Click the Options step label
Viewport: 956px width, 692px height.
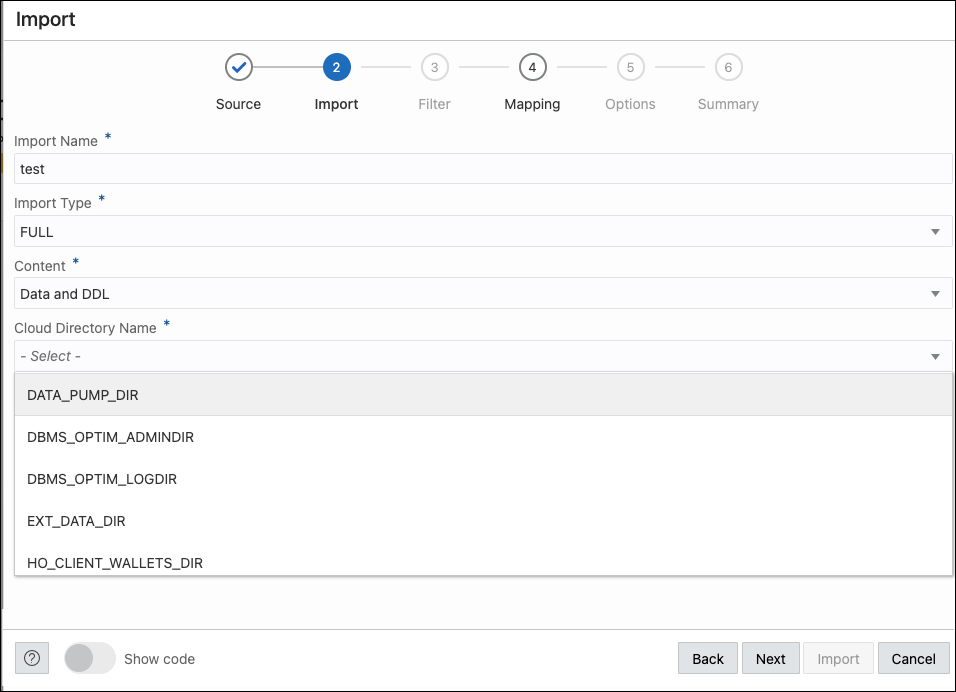630,104
